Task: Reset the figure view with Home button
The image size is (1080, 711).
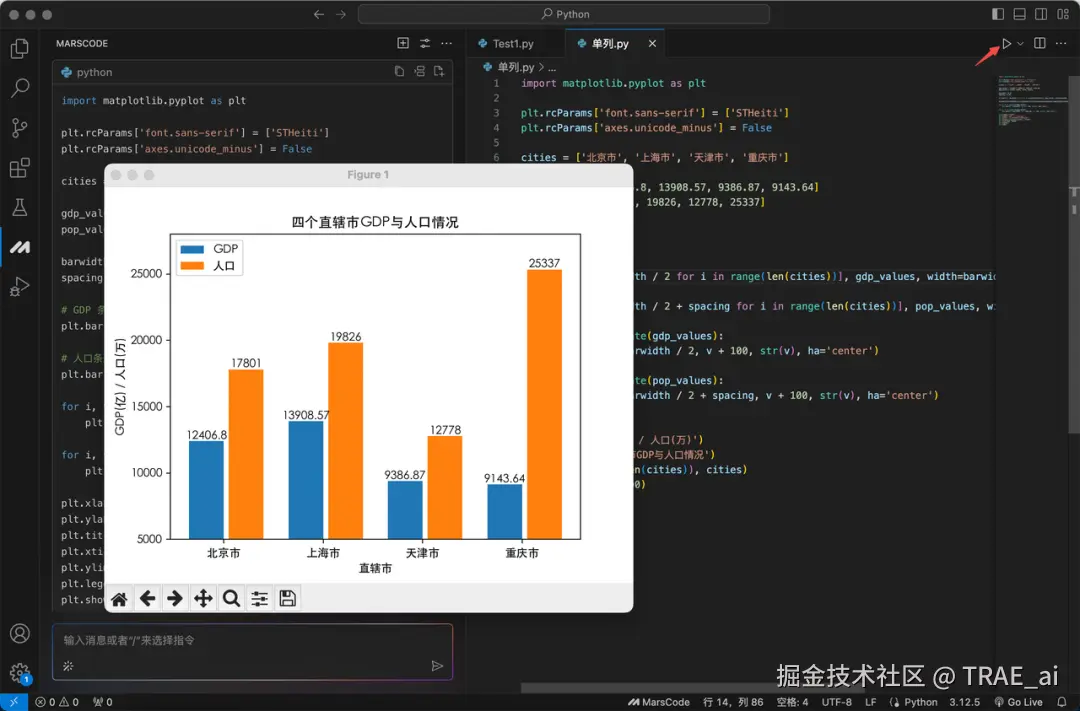Action: [119, 599]
